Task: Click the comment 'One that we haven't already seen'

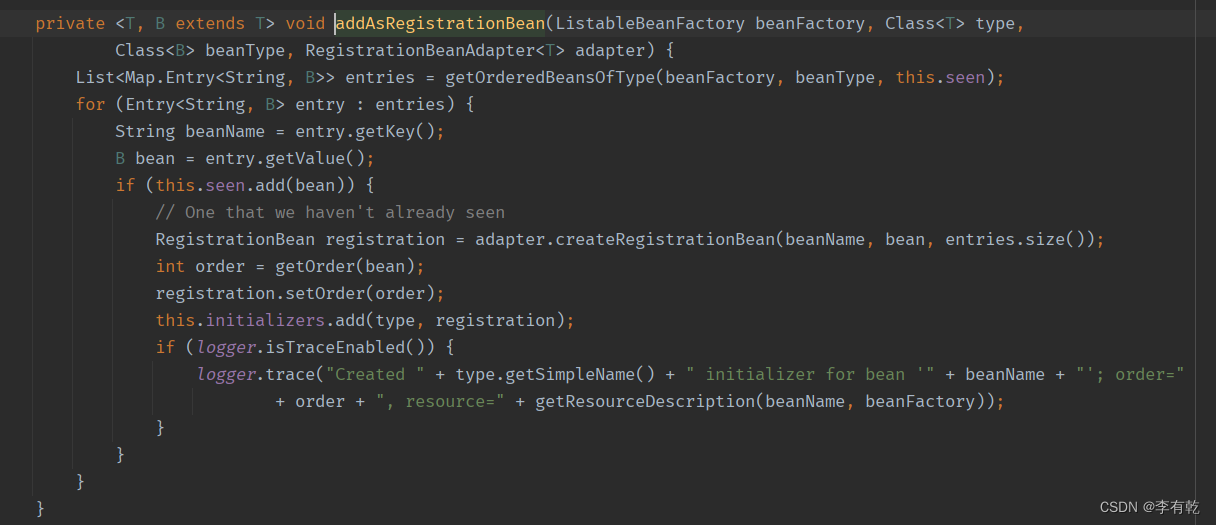Action: coord(330,212)
